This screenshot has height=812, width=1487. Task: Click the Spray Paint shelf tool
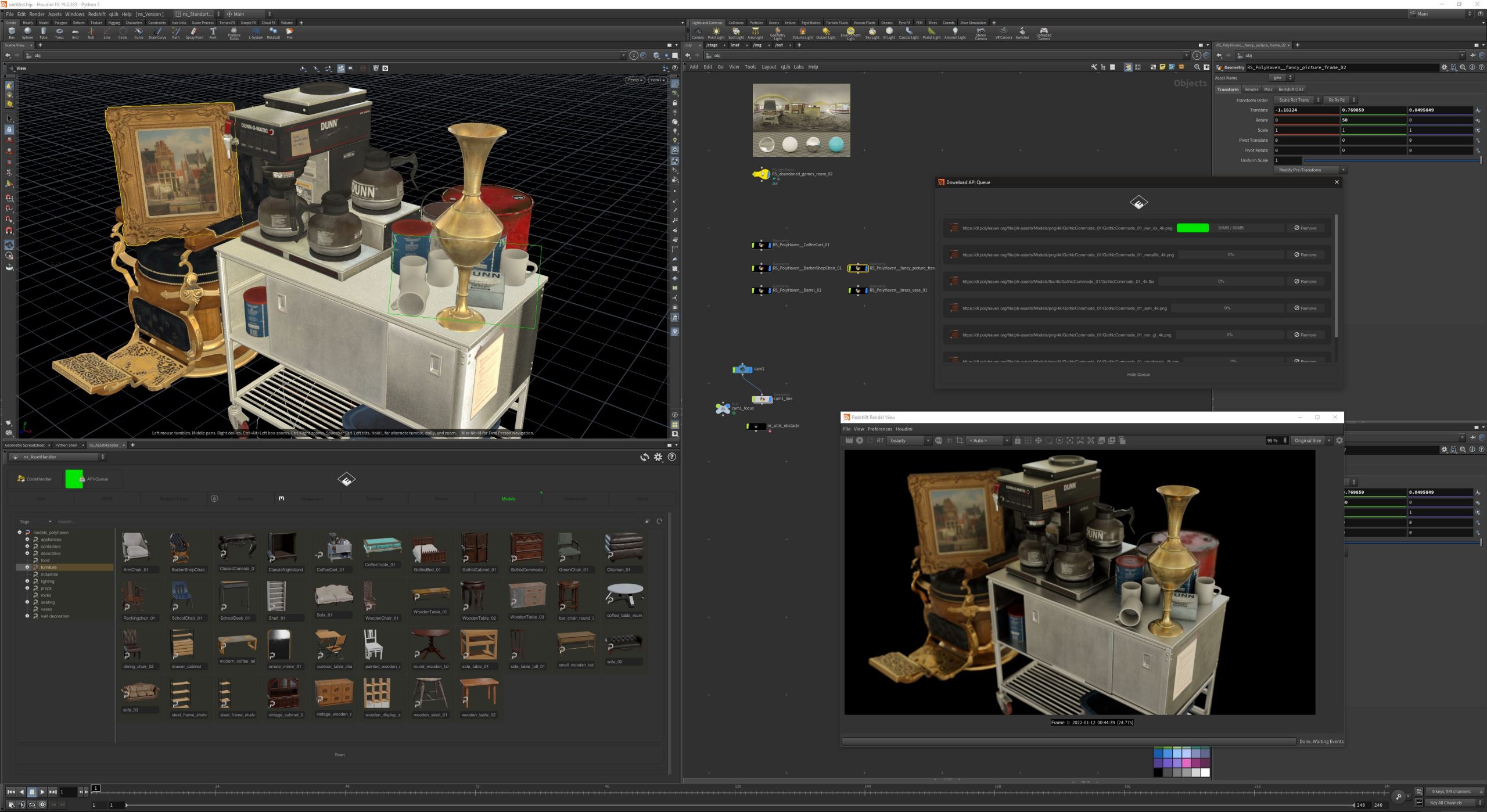[x=194, y=33]
